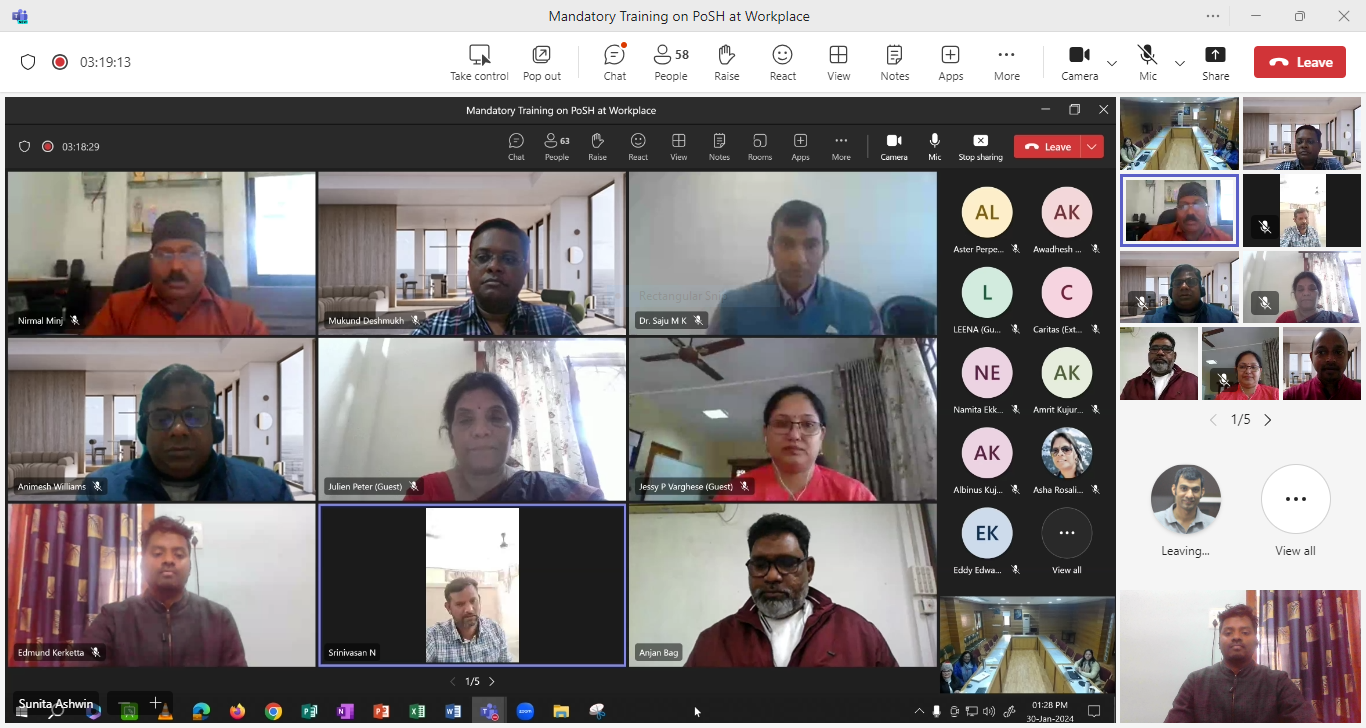
Task: Toggle the Camera on or off
Action: tap(1079, 62)
